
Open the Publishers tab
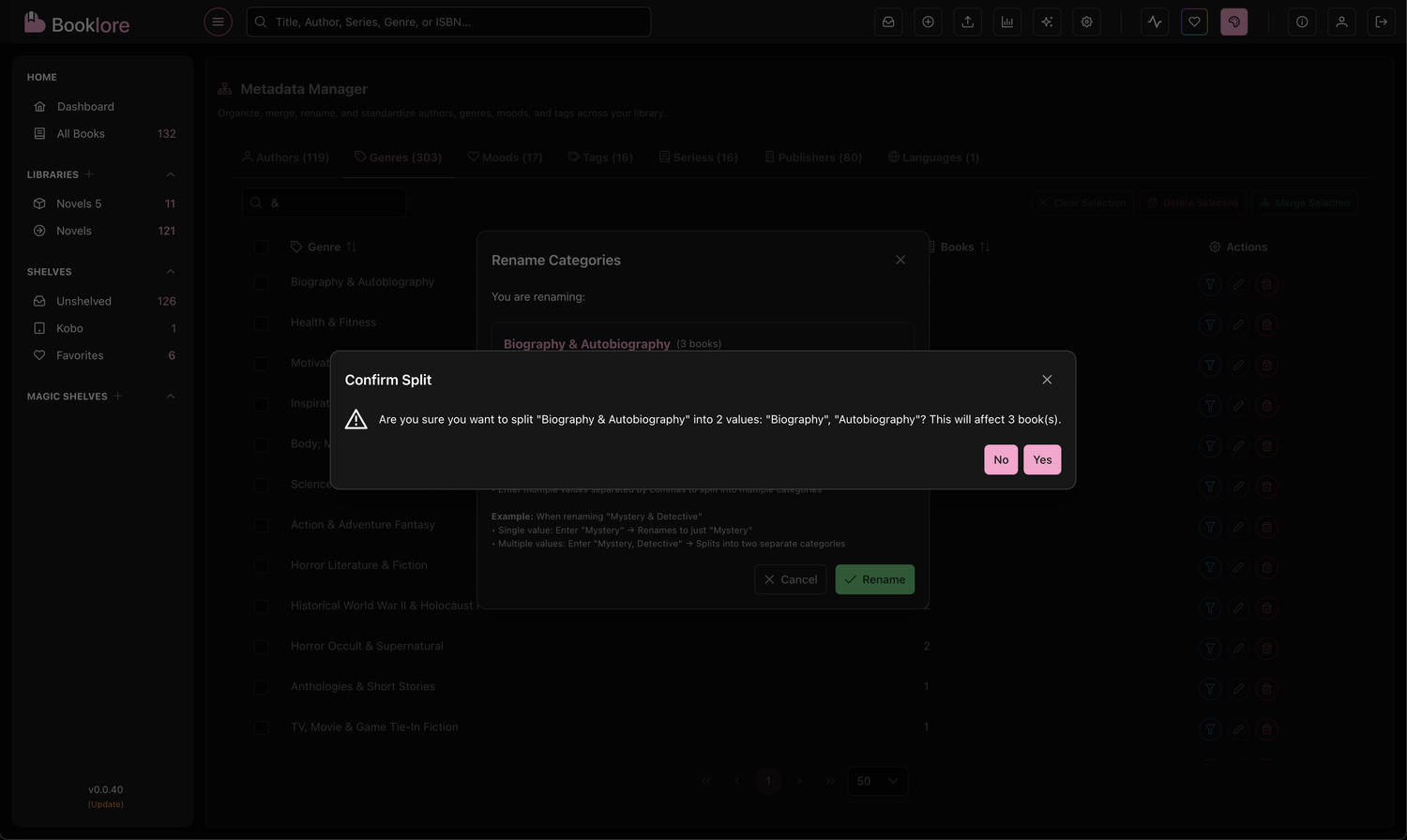point(813,157)
